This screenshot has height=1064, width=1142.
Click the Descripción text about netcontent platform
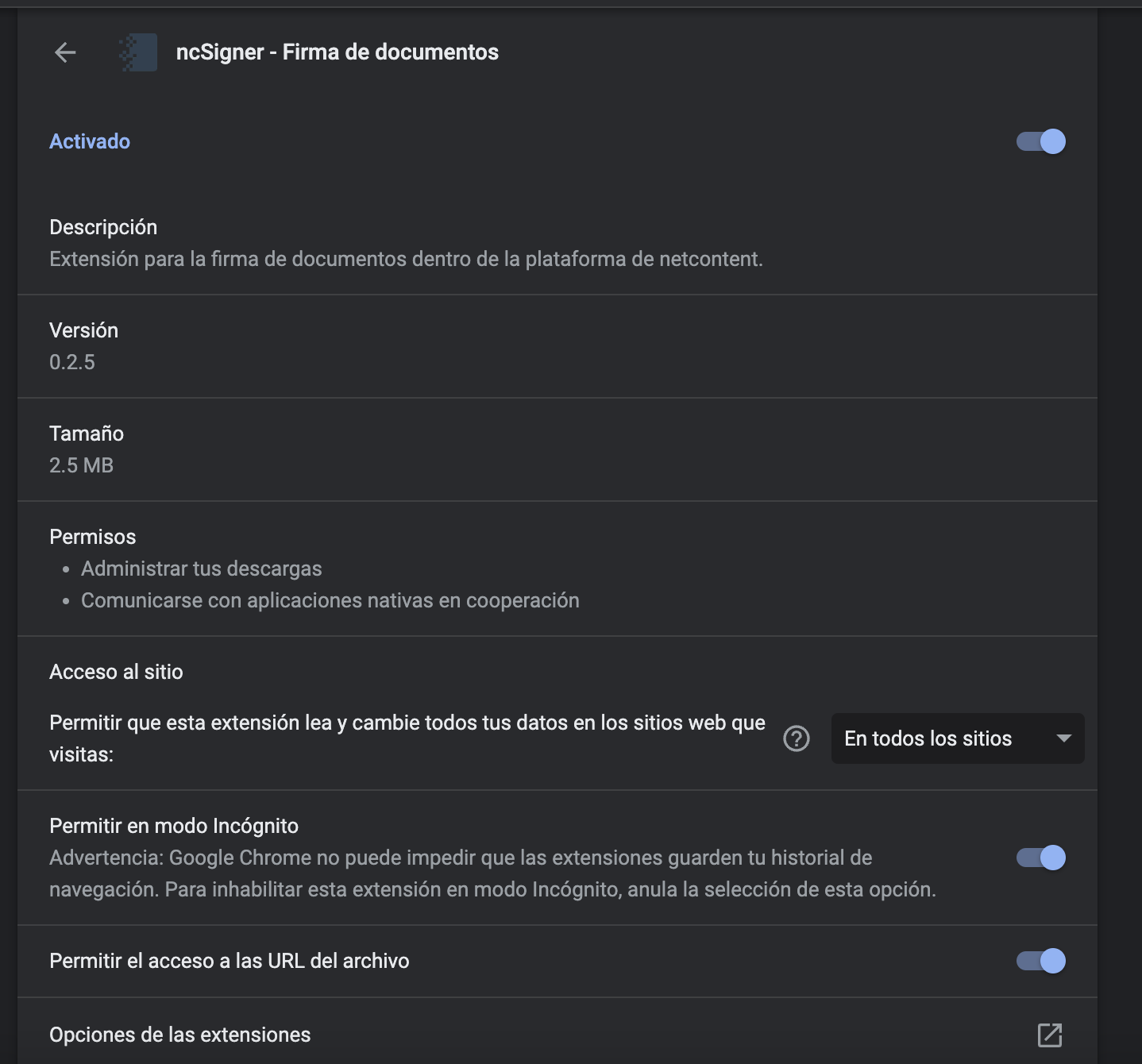click(406, 259)
